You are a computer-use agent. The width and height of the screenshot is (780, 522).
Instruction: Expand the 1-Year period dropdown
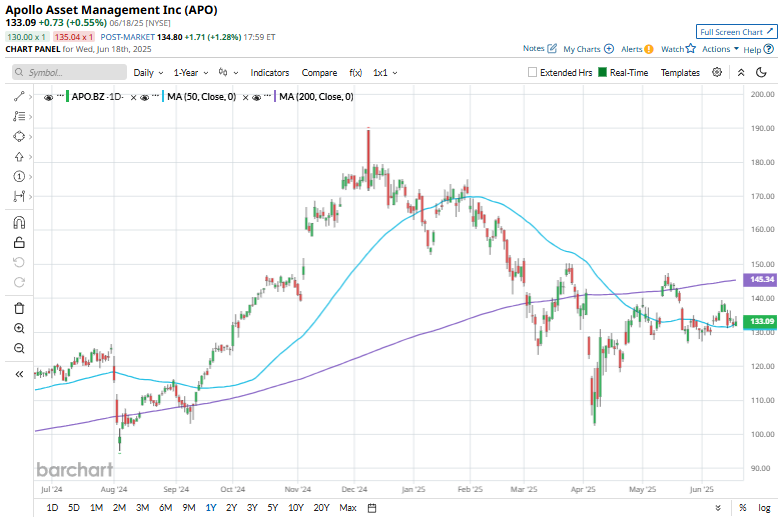(x=190, y=73)
